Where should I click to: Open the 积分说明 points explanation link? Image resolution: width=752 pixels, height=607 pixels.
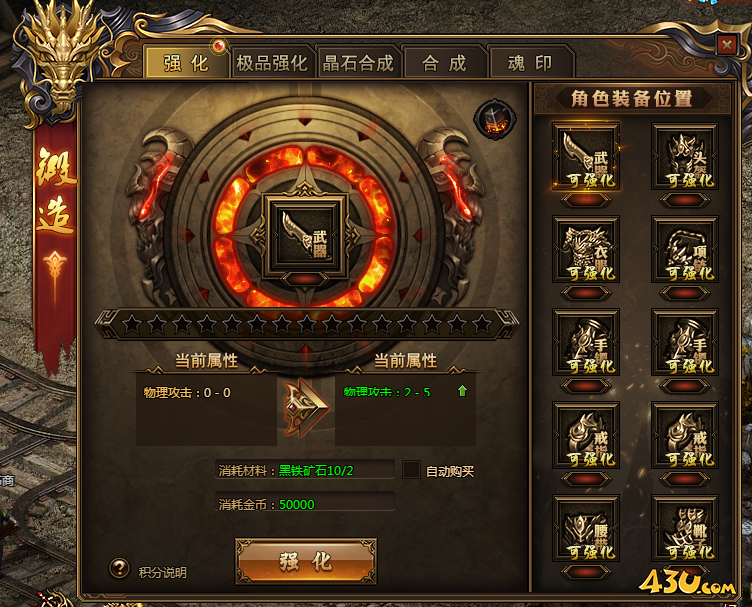coord(163,572)
